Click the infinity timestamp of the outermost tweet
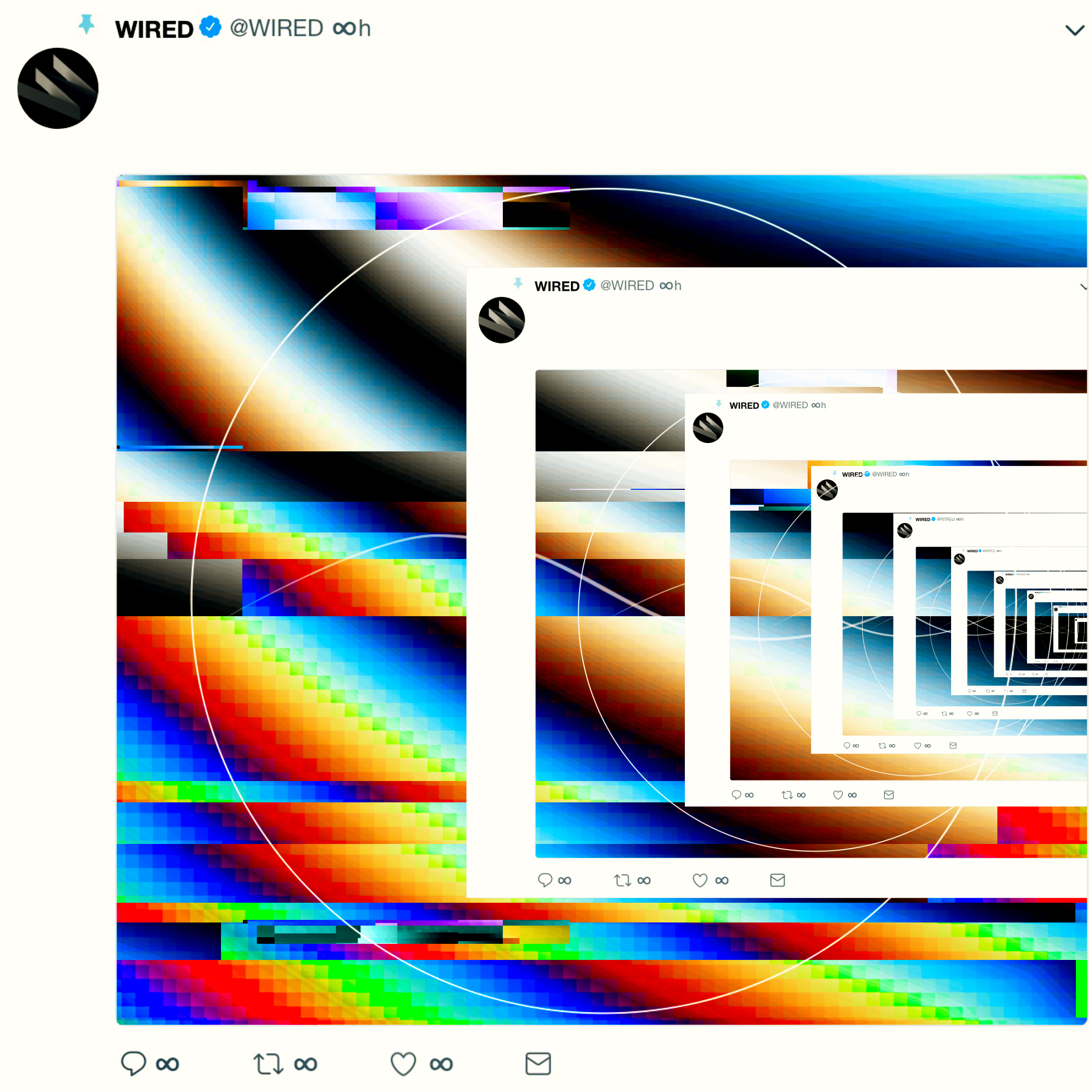This screenshot has height=1092, width=1092. (351, 28)
